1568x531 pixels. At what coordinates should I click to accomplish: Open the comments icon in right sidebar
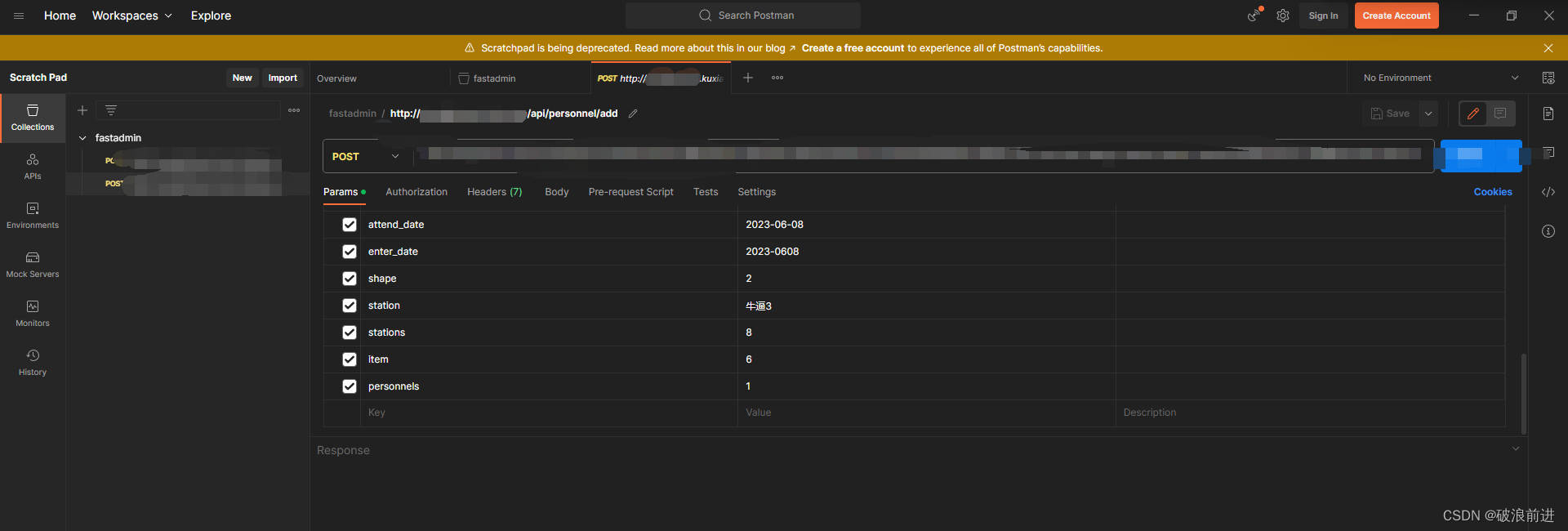(1548, 153)
